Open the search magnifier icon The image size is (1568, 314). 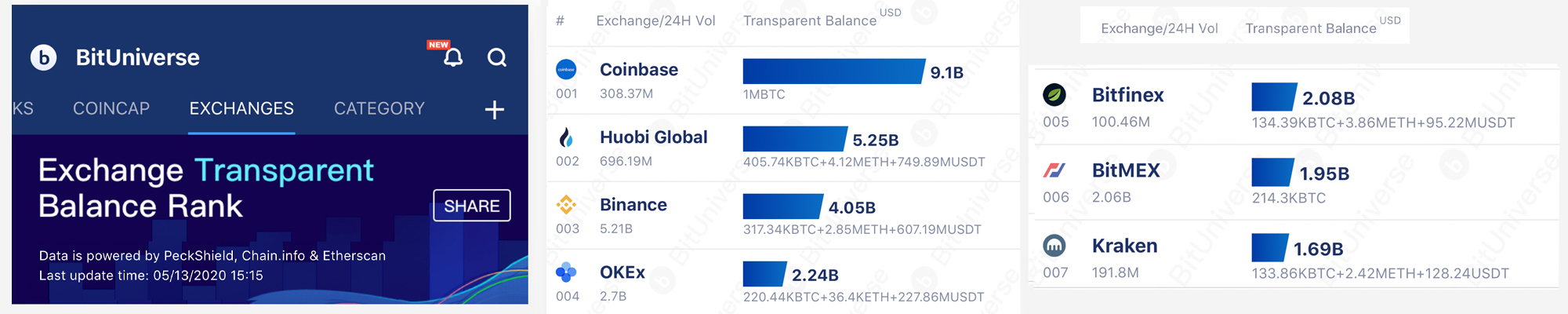[x=497, y=57]
